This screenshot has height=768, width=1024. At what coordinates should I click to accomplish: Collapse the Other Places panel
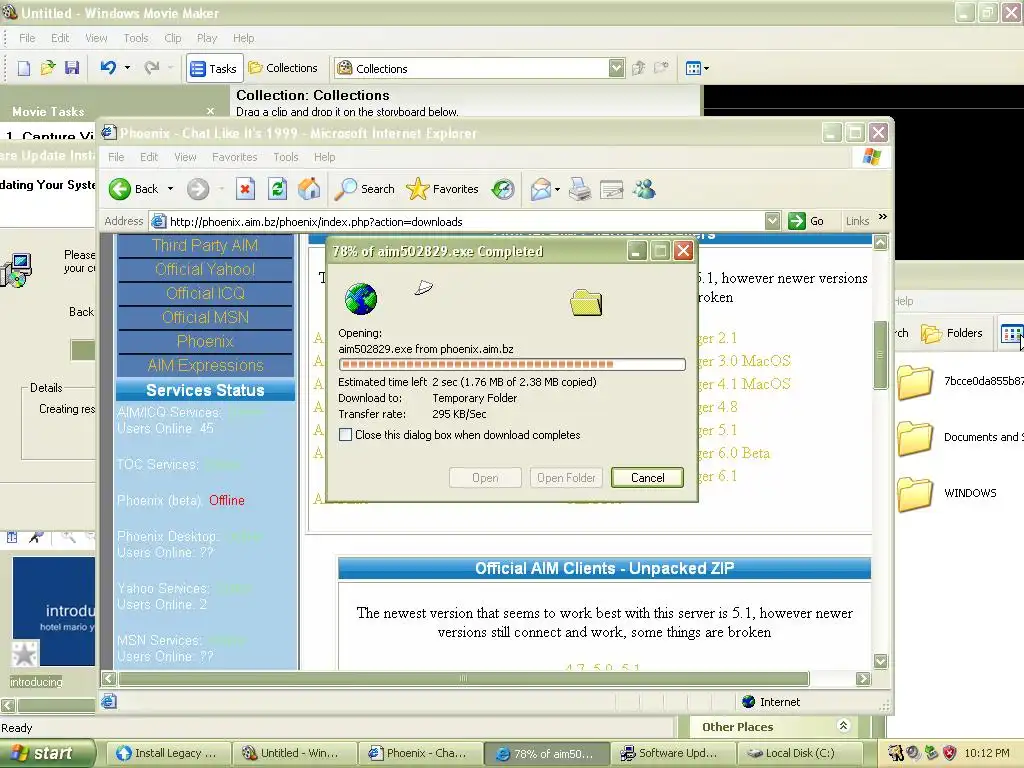[843, 726]
